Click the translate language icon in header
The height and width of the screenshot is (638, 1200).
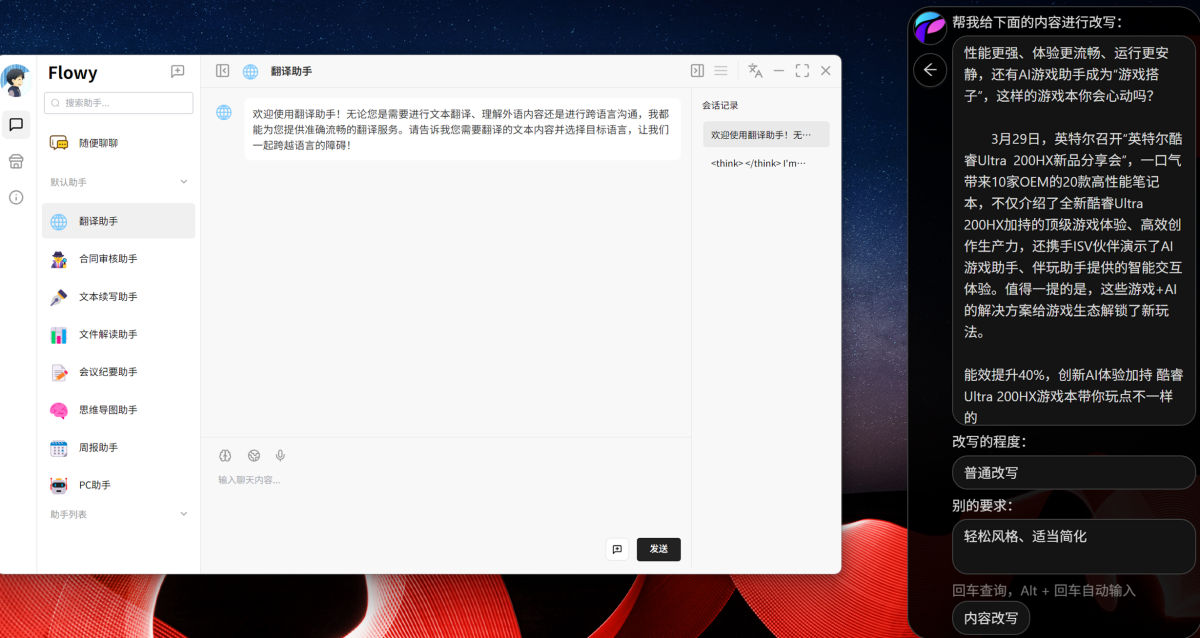coord(755,71)
